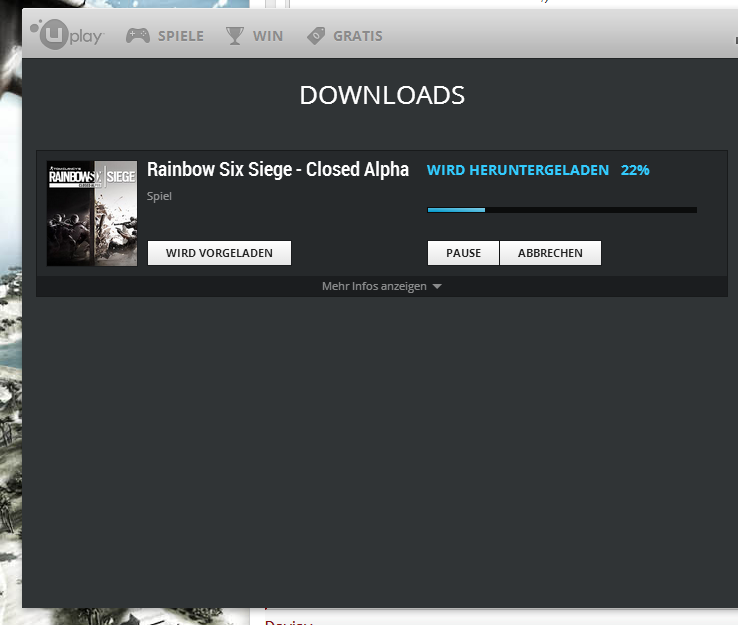Click the 22% progress value
Image resolution: width=738 pixels, height=625 pixels.
[x=635, y=170]
